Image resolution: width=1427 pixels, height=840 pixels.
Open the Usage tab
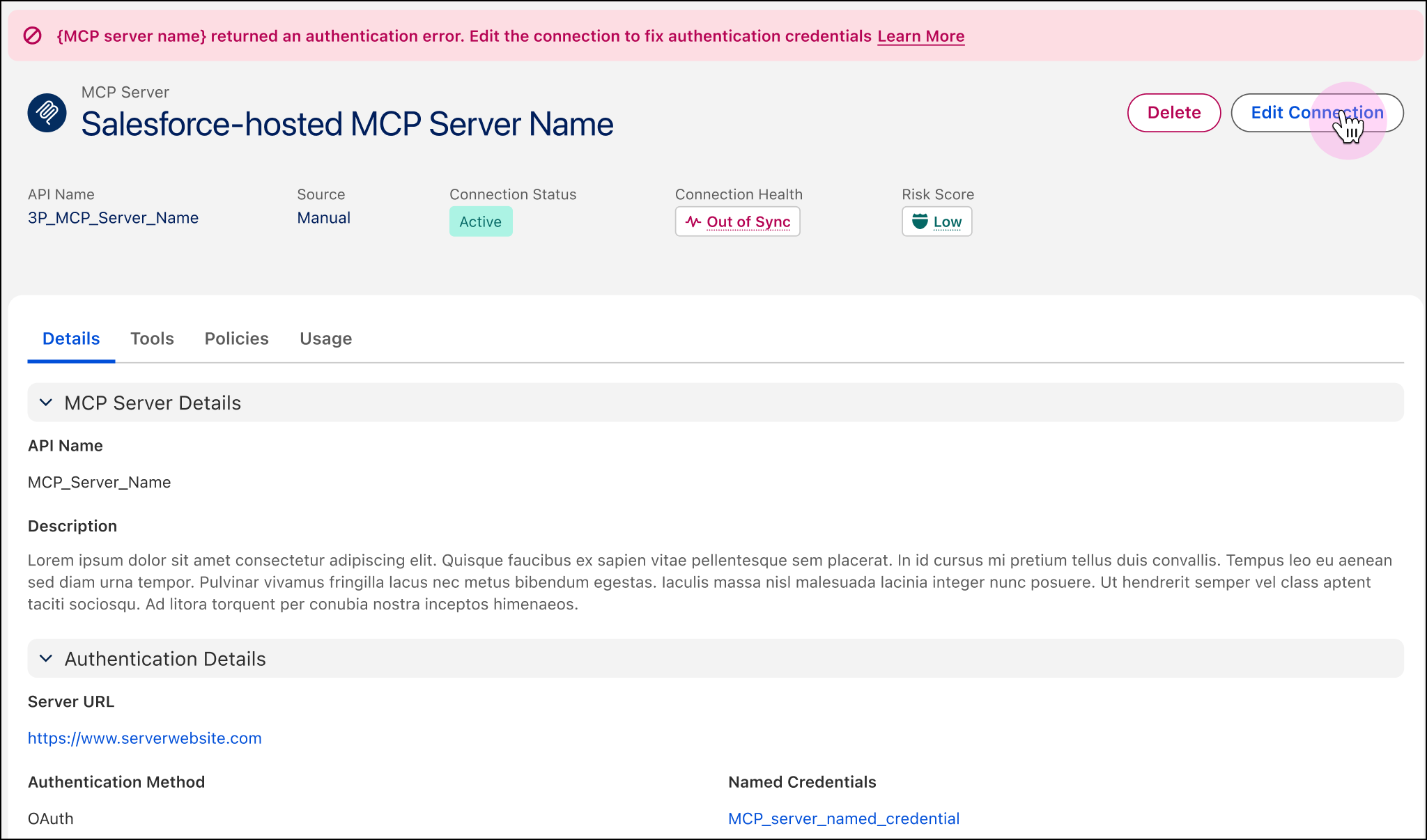click(326, 339)
